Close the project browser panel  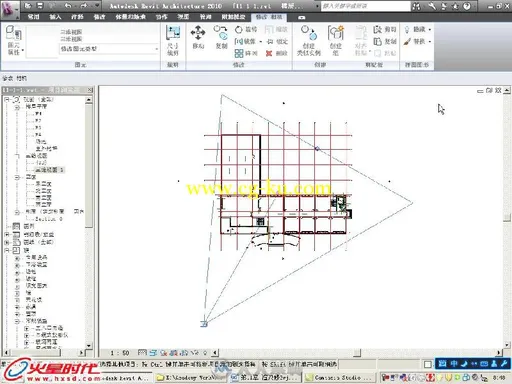tap(90, 90)
